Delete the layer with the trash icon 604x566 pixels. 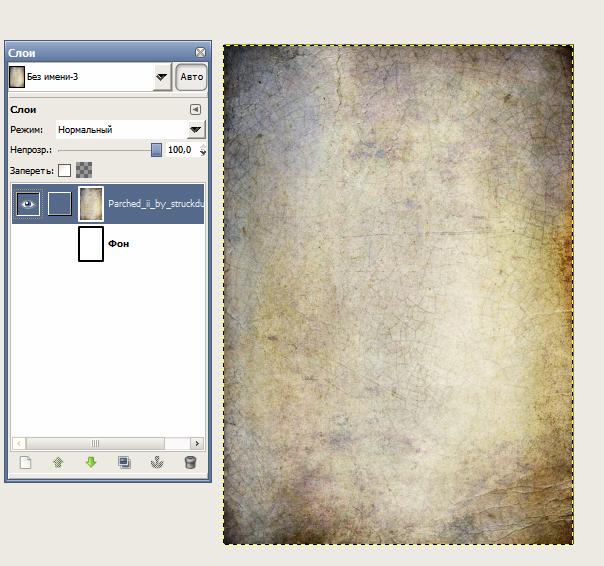pyautogui.click(x=190, y=462)
